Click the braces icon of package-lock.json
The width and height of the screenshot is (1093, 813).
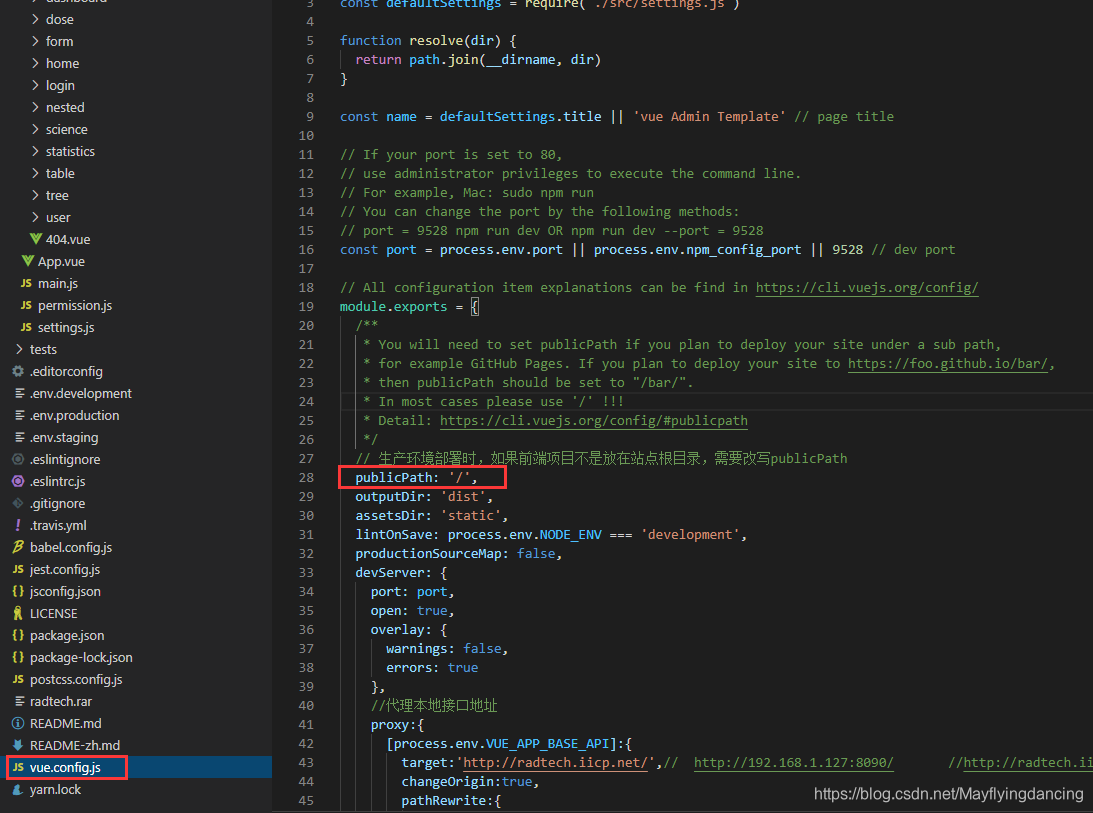[x=18, y=658]
